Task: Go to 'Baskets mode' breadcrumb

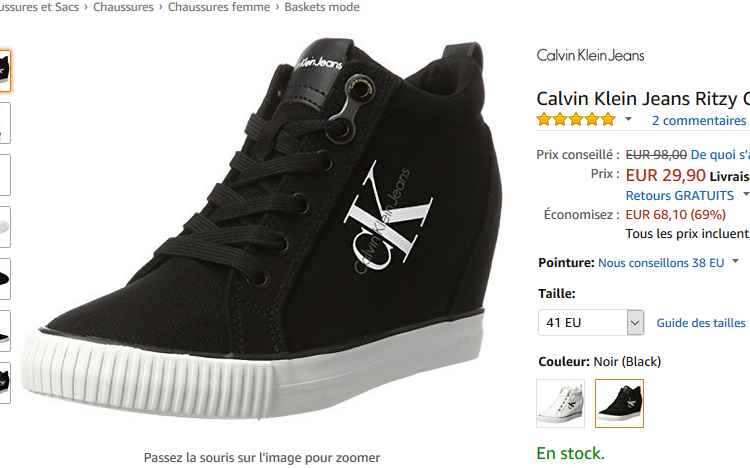Action: pyautogui.click(x=322, y=7)
